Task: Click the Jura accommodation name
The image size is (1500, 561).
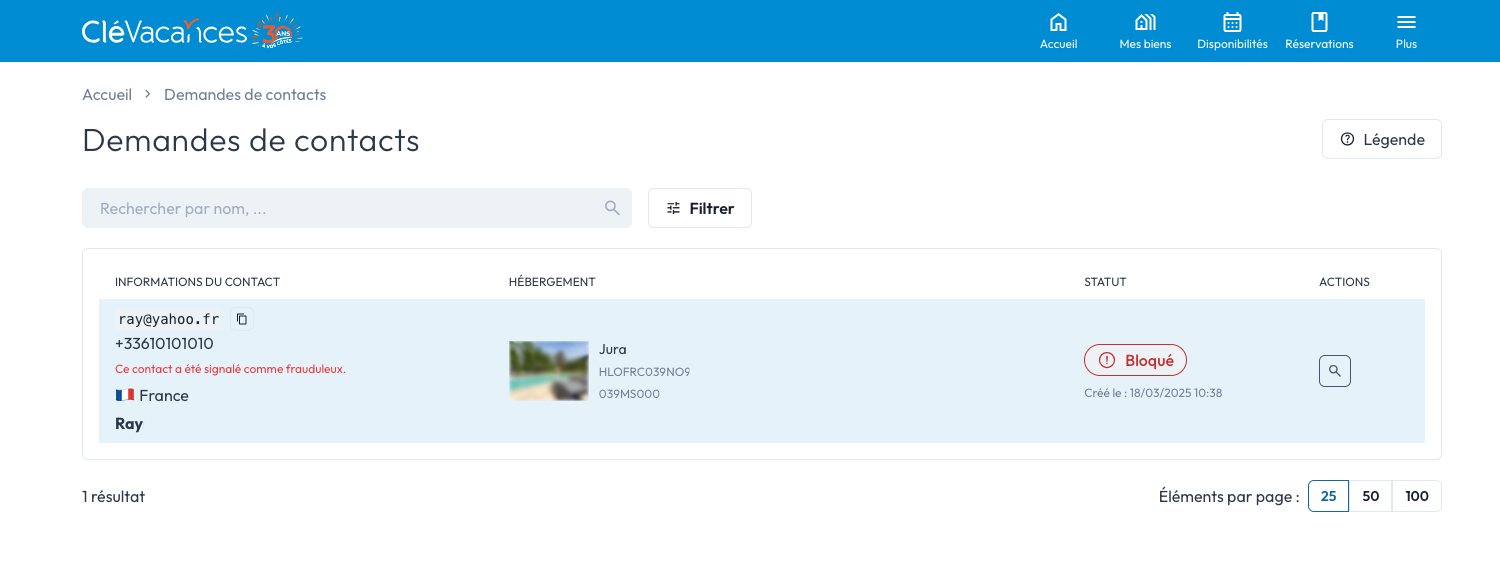Action: [613, 349]
